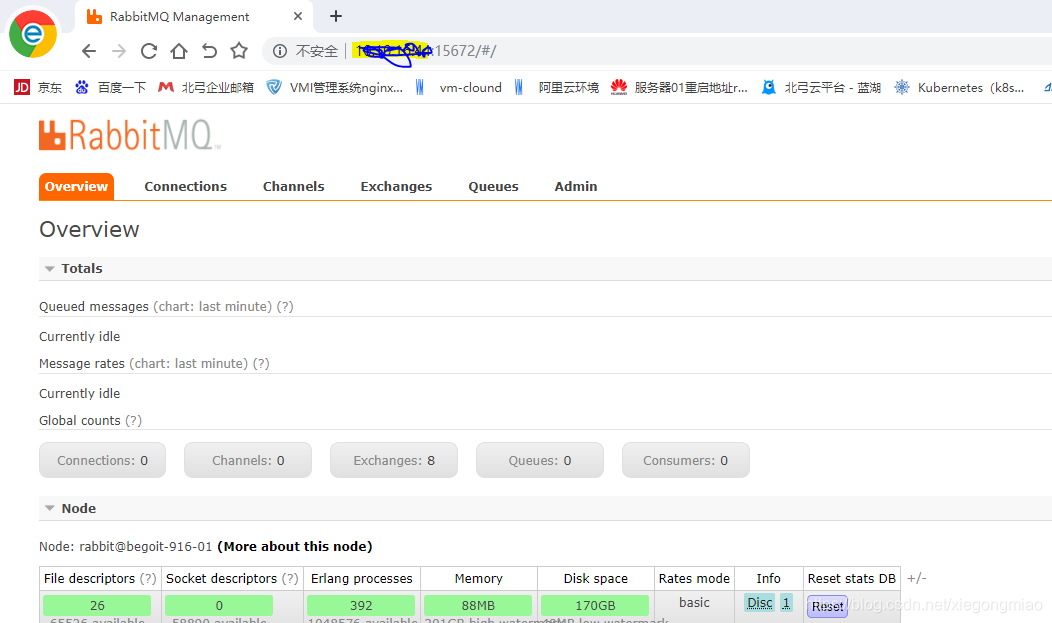This screenshot has width=1052, height=623.
Task: Open the More about this node link
Action: click(x=294, y=546)
